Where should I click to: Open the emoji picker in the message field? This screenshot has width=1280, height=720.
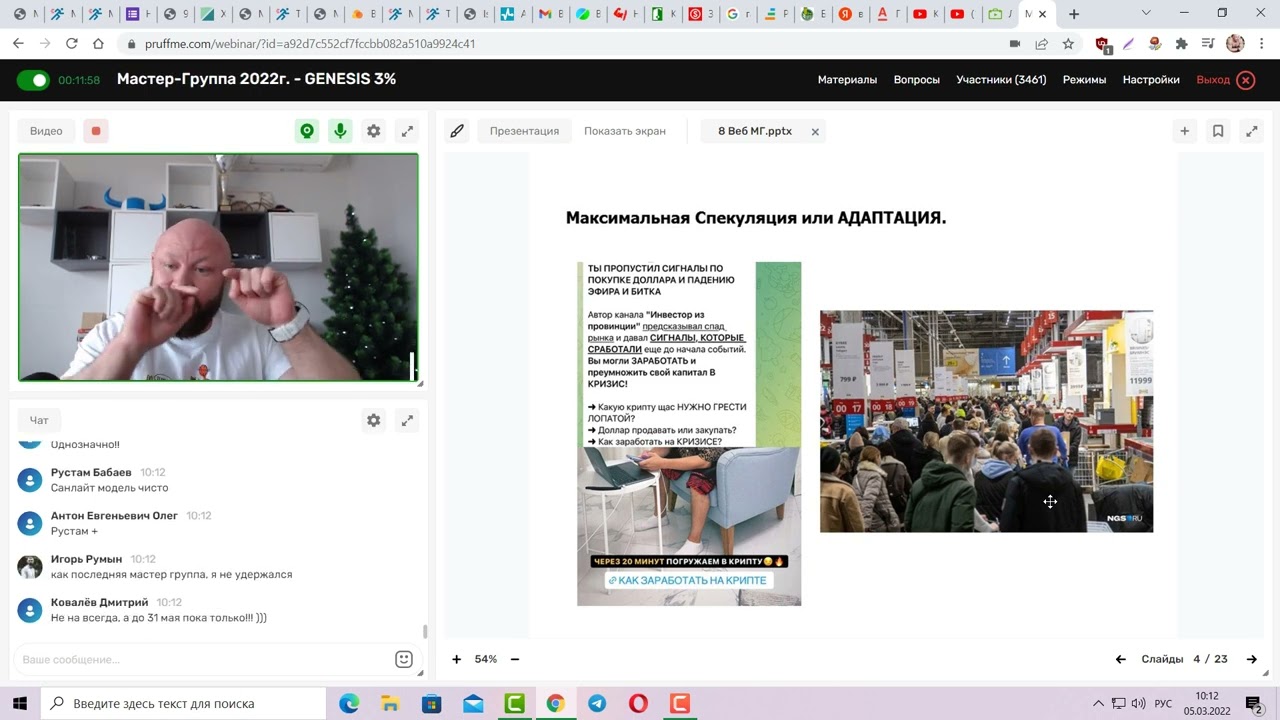403,658
